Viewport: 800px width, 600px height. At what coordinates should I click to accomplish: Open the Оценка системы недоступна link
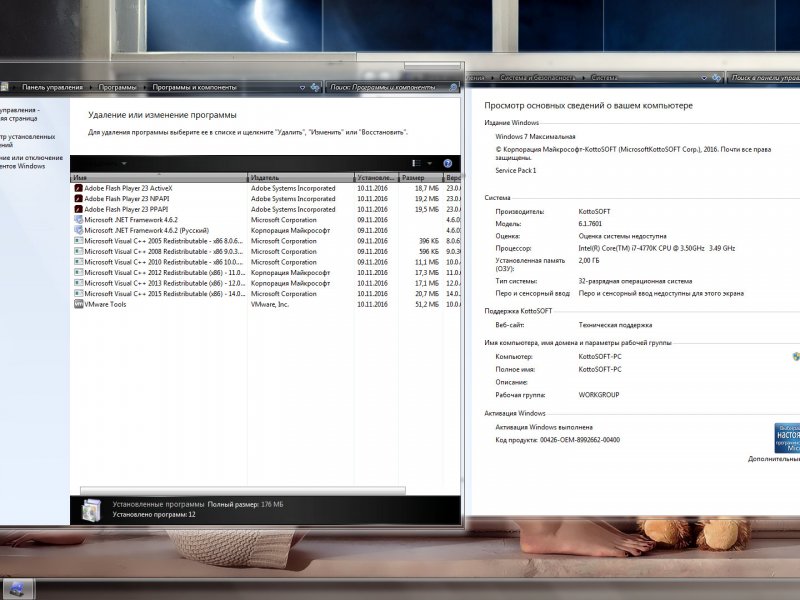622,236
